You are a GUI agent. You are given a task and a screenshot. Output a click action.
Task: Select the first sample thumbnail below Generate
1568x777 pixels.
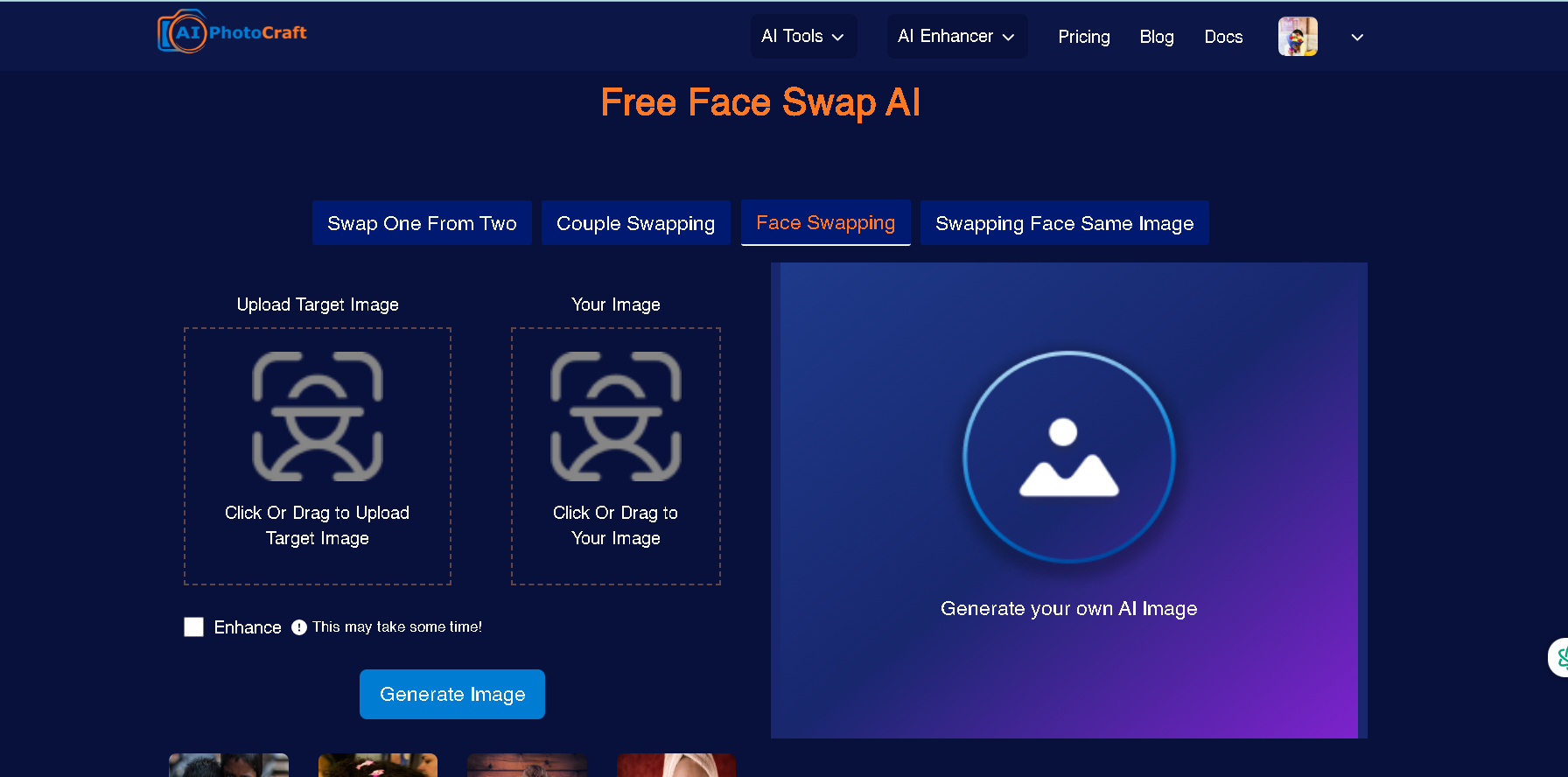click(x=228, y=766)
